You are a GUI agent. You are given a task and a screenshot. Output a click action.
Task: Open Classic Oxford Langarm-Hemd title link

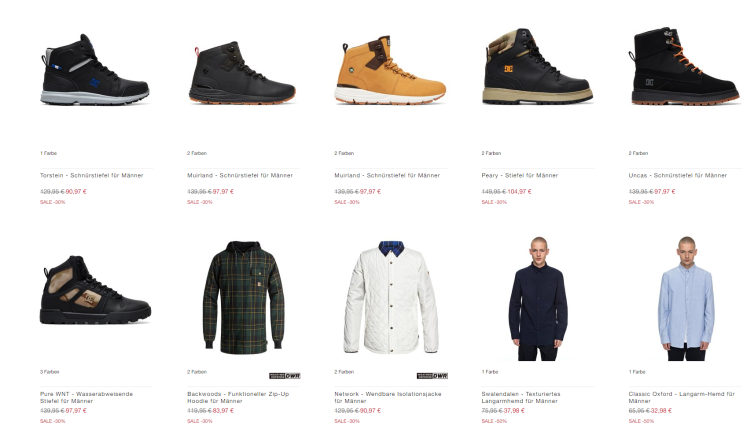pos(682,397)
